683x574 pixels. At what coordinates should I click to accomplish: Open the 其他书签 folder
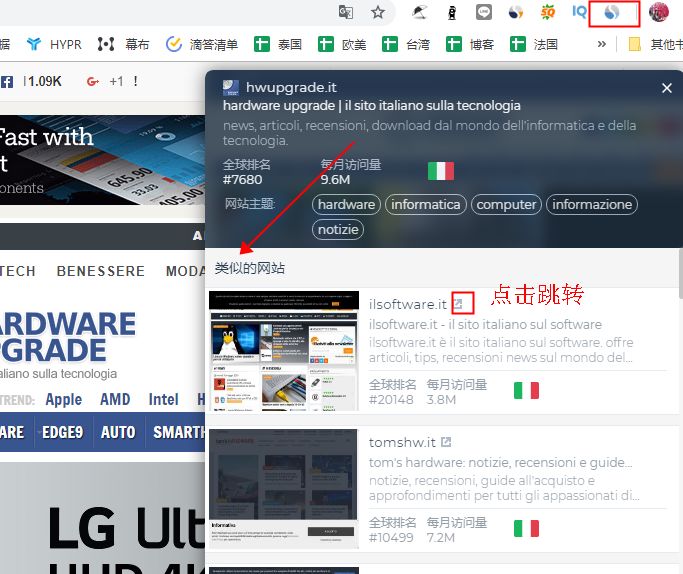[655, 44]
